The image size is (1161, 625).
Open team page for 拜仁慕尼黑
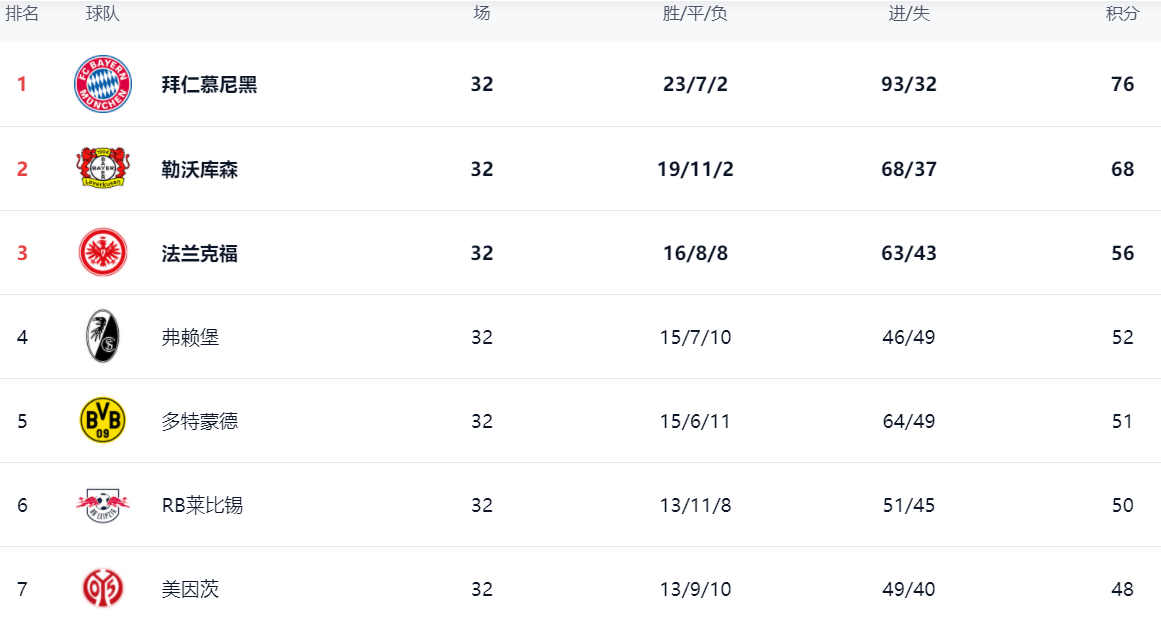(x=210, y=84)
